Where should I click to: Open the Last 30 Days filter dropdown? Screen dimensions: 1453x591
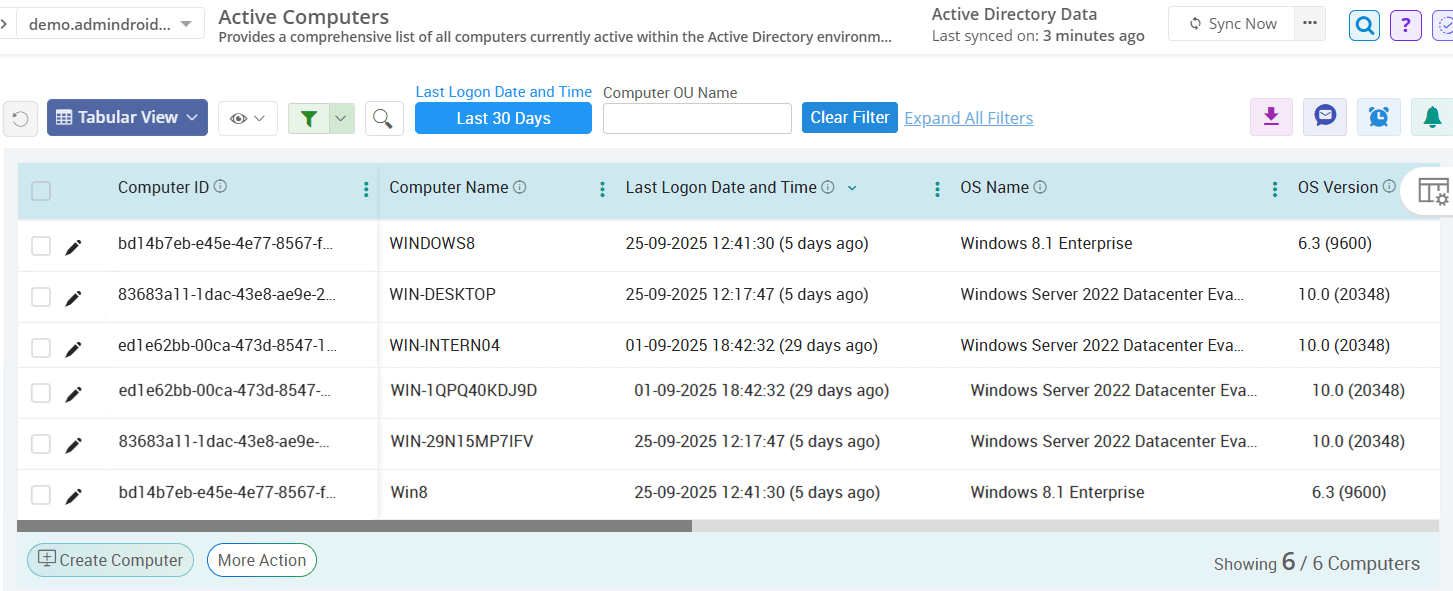pyautogui.click(x=503, y=117)
